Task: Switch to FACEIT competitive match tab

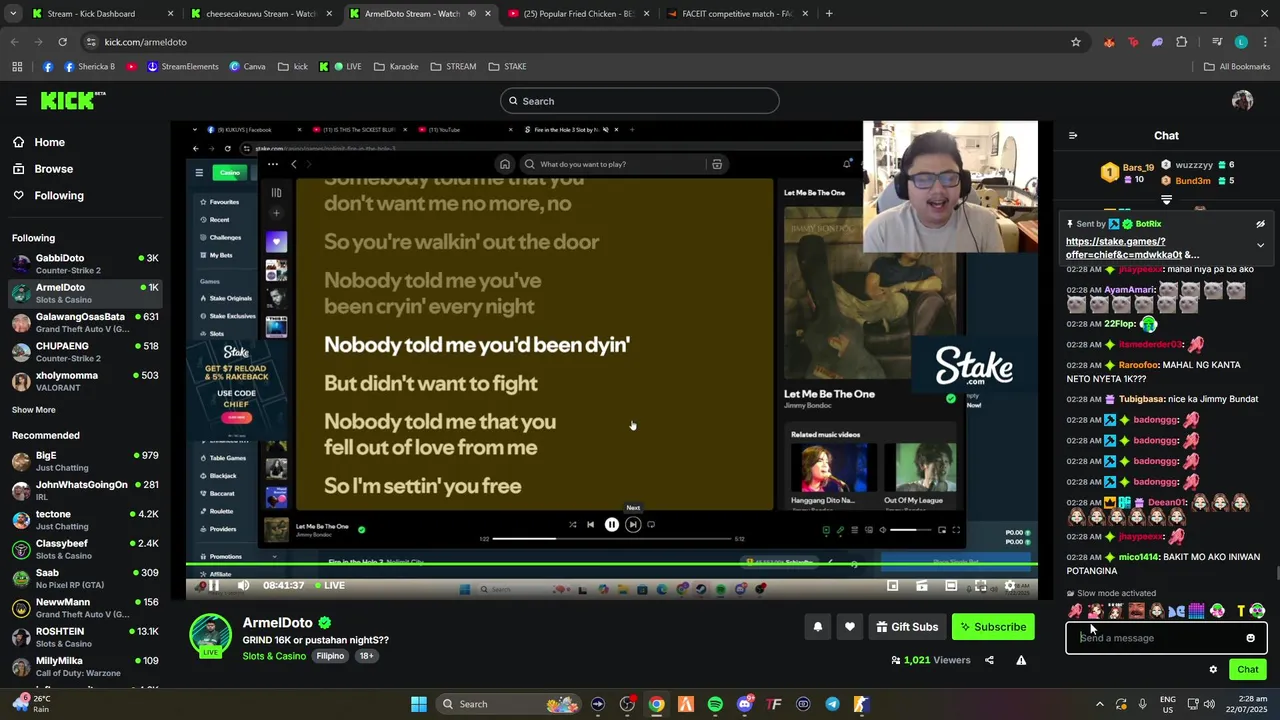Action: (736, 14)
